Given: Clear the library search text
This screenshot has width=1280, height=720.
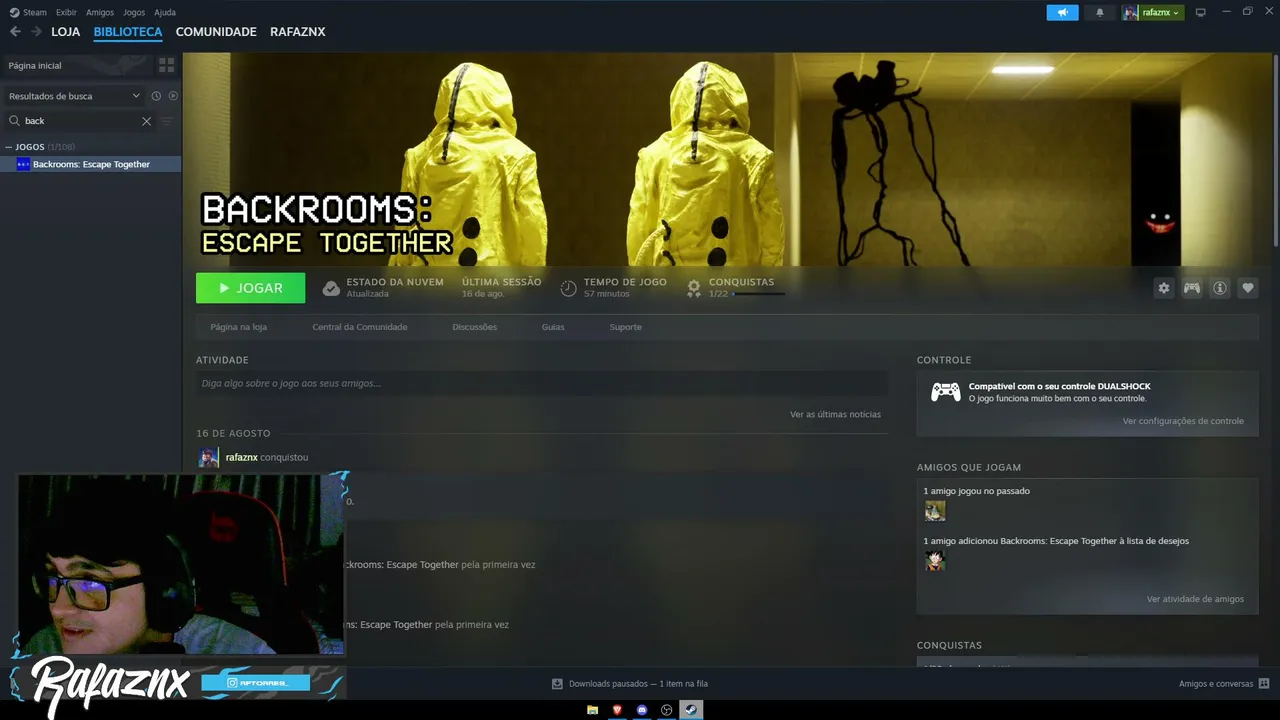Looking at the screenshot, I should coord(146,121).
